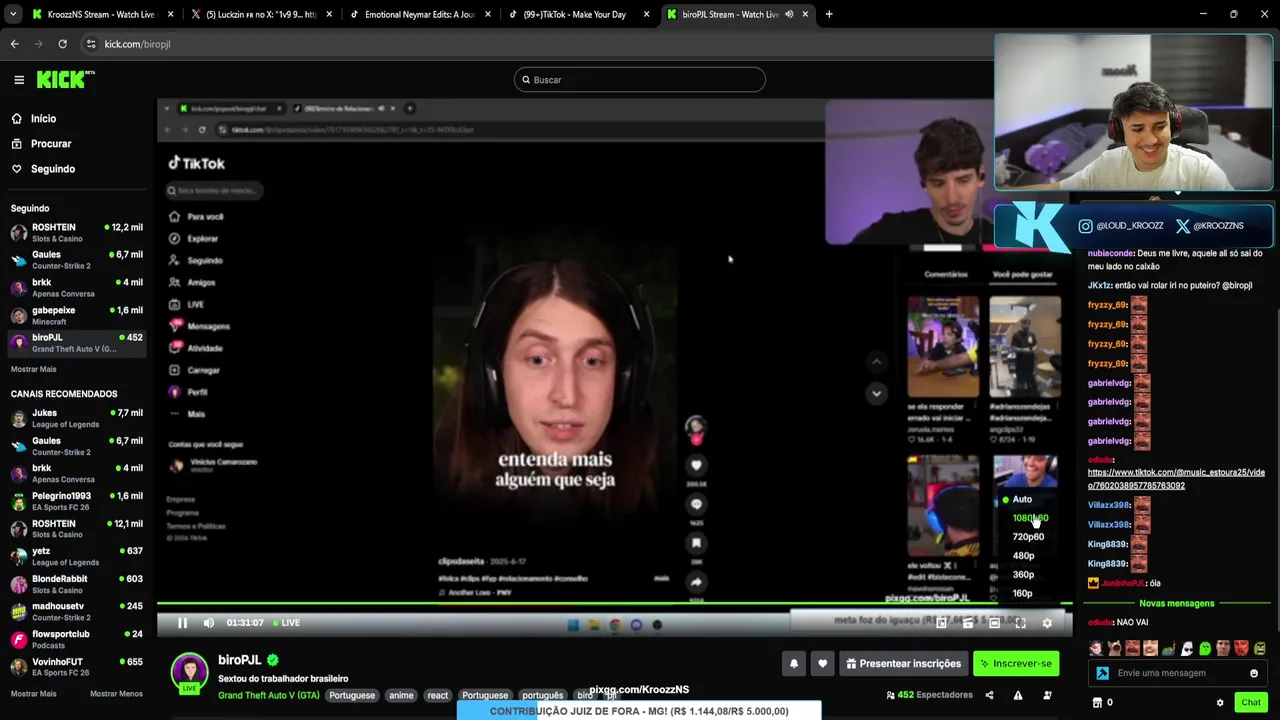
Task: Click the share stream icon
Action: click(989, 695)
